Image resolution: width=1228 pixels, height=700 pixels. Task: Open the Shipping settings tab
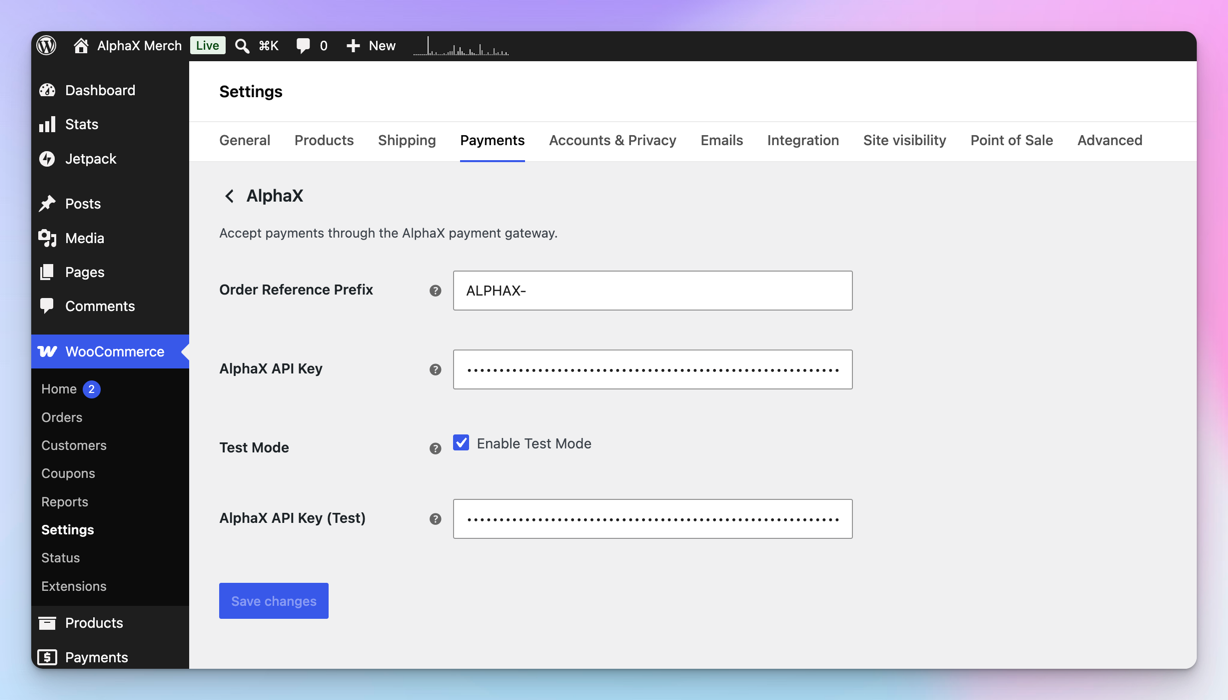[x=407, y=140]
